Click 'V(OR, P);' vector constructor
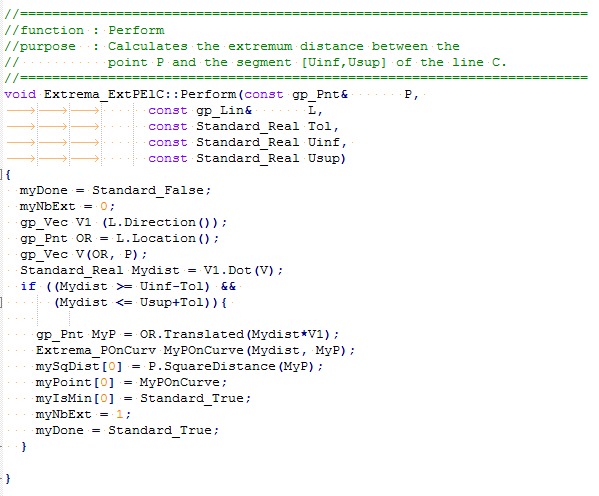This screenshot has width=599, height=496. (x=111, y=254)
